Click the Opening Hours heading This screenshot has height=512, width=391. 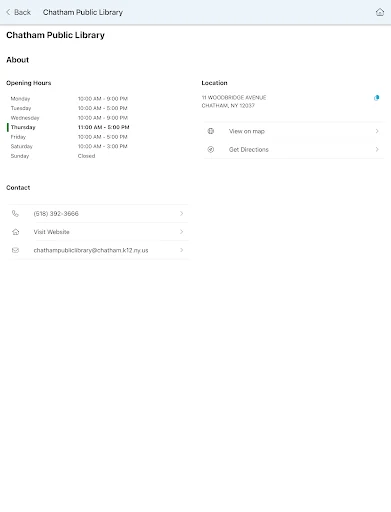click(29, 83)
